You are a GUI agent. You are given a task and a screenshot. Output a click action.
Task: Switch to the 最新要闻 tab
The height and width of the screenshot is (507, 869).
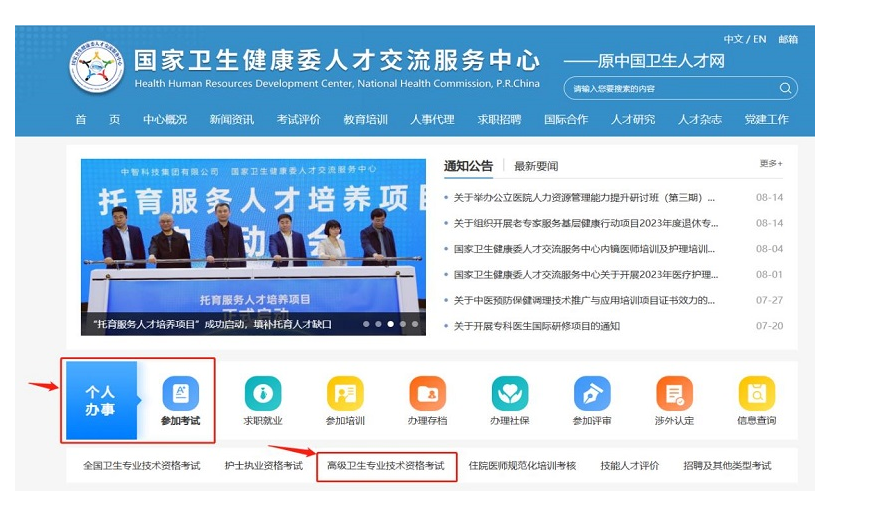pyautogui.click(x=536, y=166)
